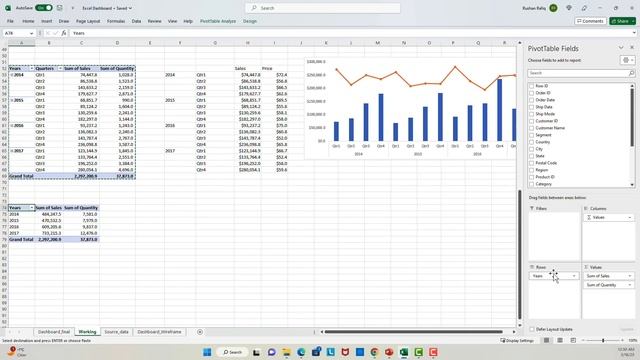The image size is (640, 360).
Task: Enable Defer Layout Update checkbox
Action: (531, 329)
